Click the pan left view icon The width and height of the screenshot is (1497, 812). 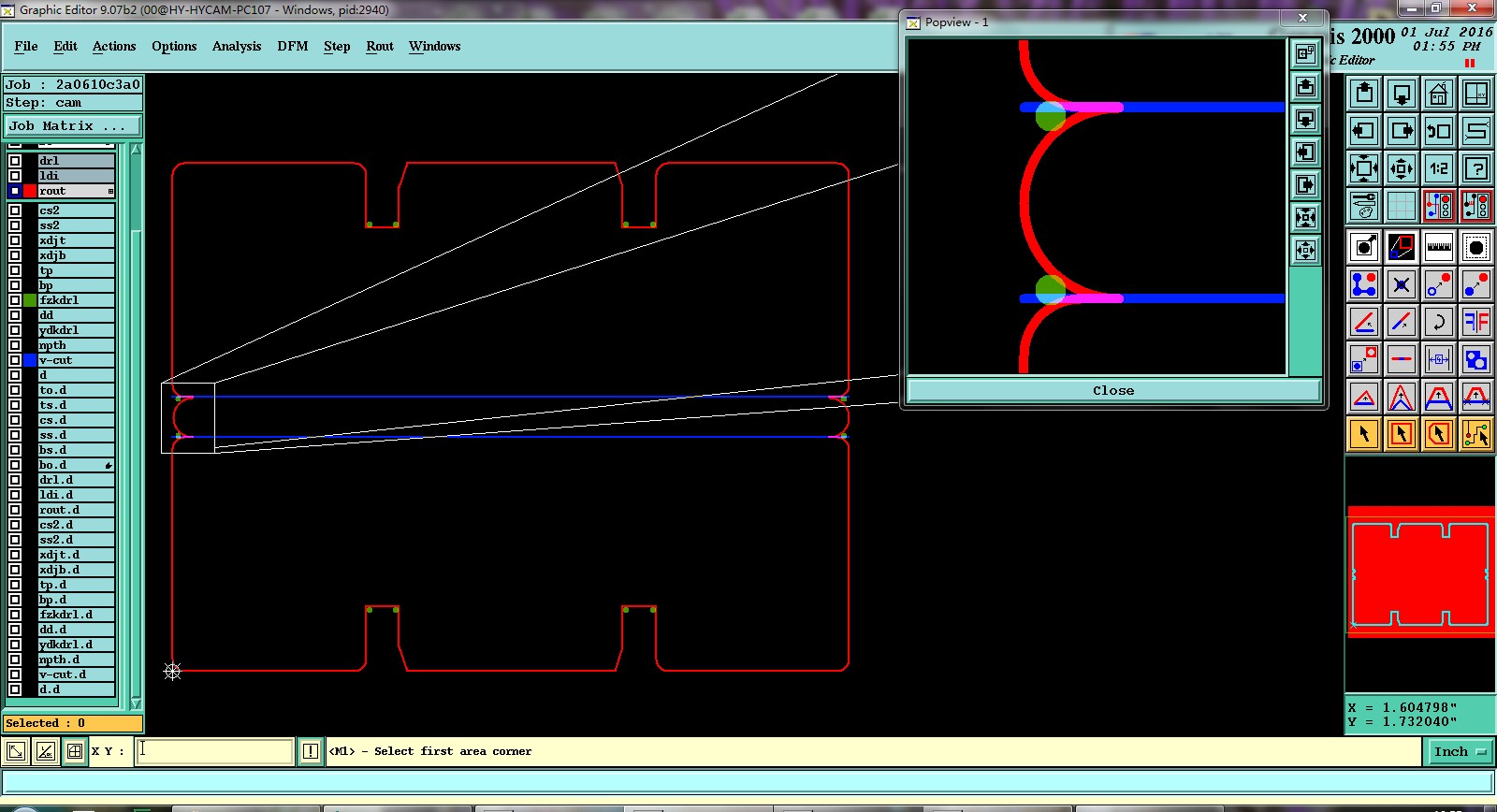point(1364,131)
